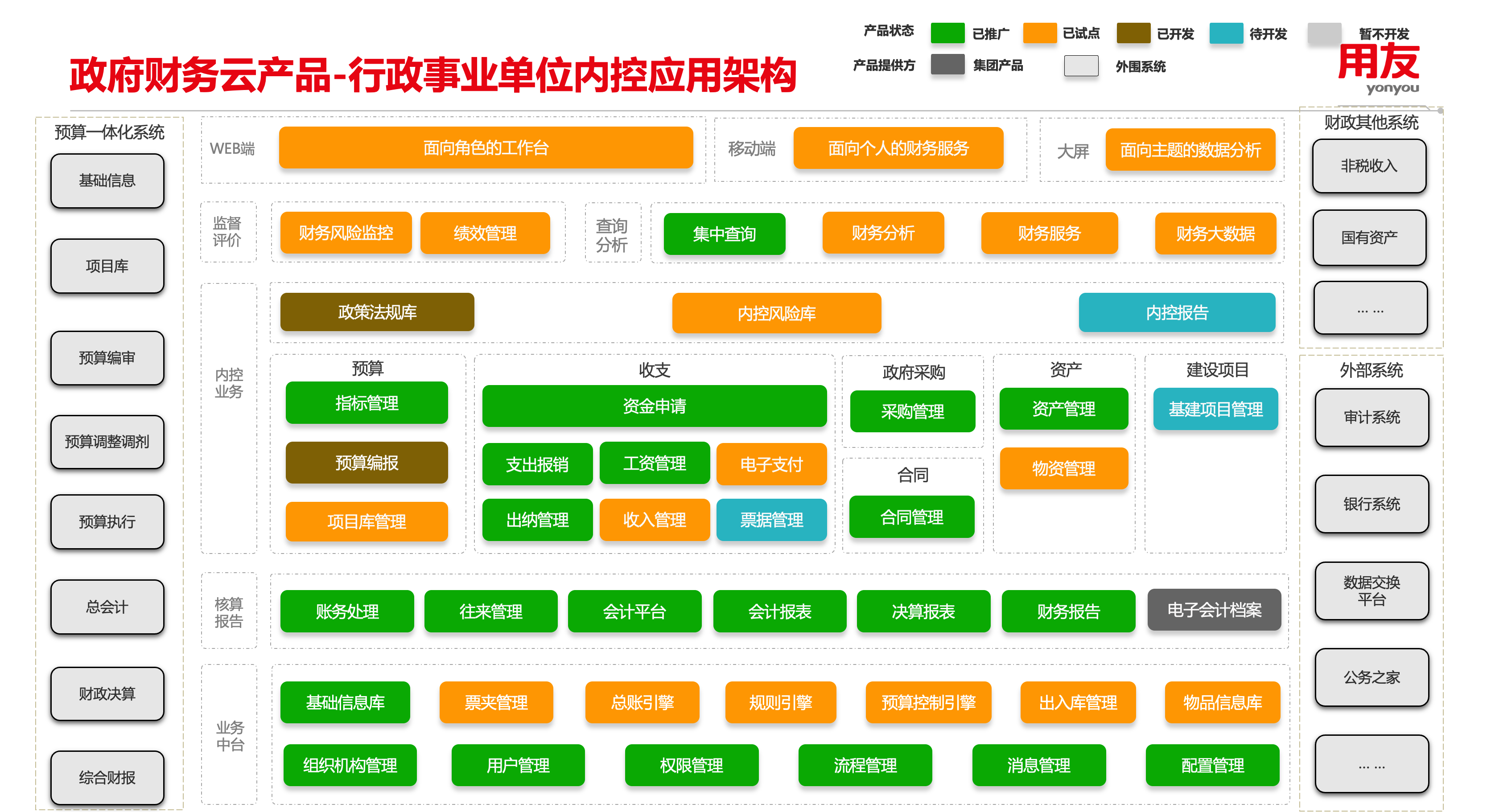
Task: Open the 预算控制引擎 box
Action: [928, 702]
